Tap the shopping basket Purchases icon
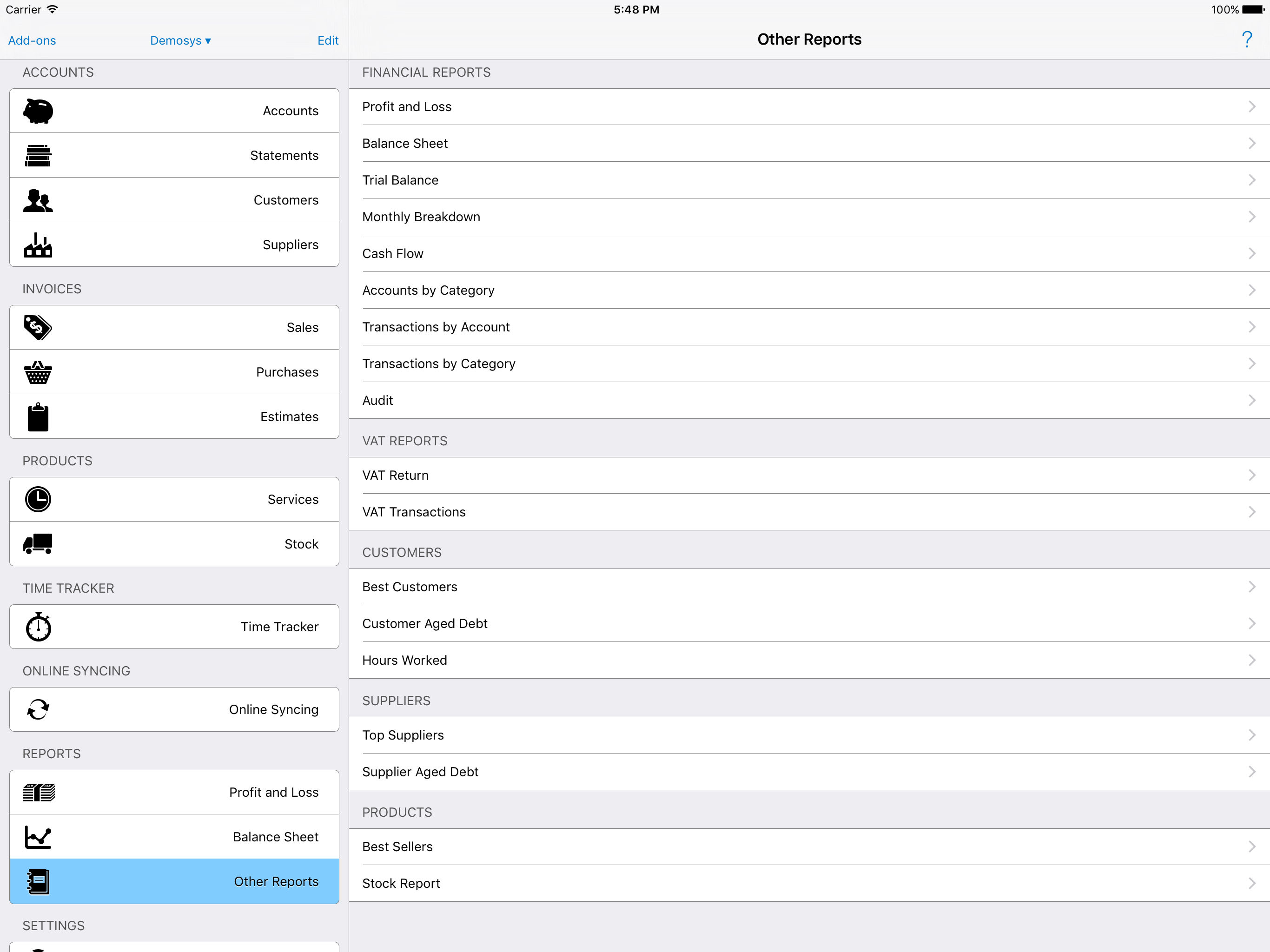Screen dimensions: 1270x952 click(38, 372)
